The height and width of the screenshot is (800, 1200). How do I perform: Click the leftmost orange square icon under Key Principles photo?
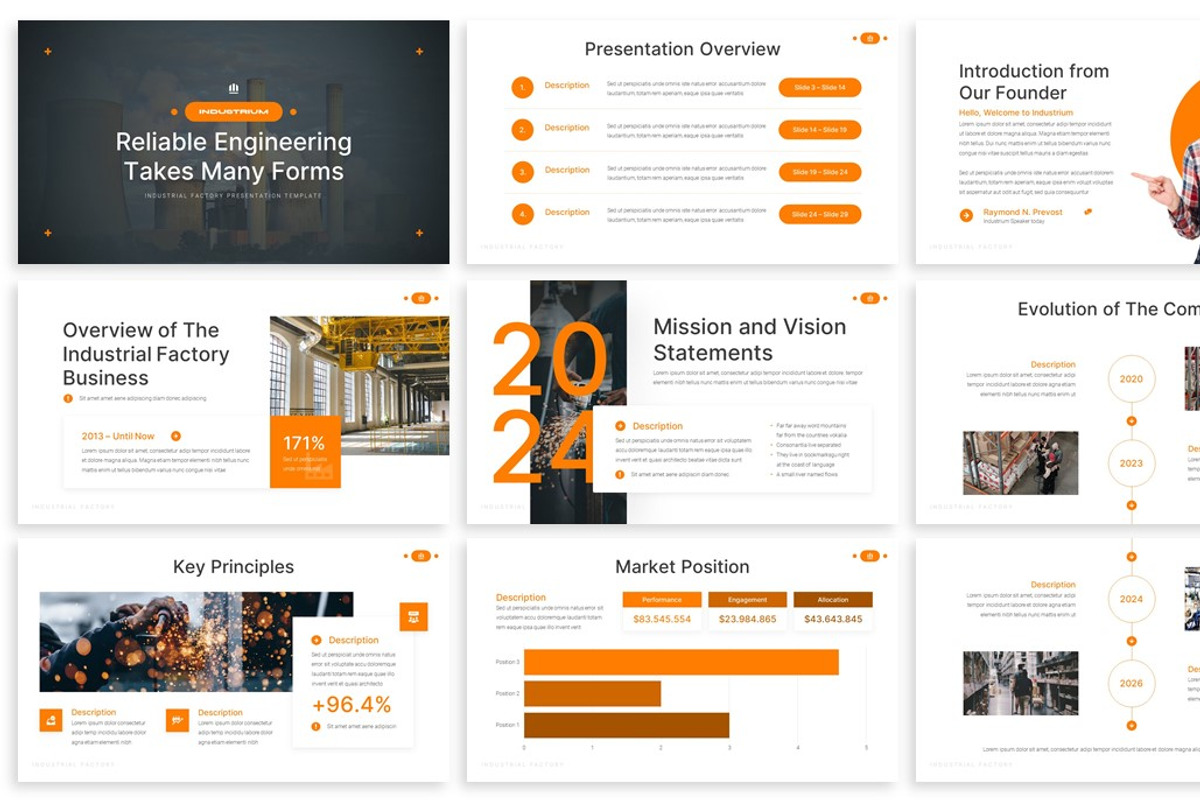tap(51, 720)
